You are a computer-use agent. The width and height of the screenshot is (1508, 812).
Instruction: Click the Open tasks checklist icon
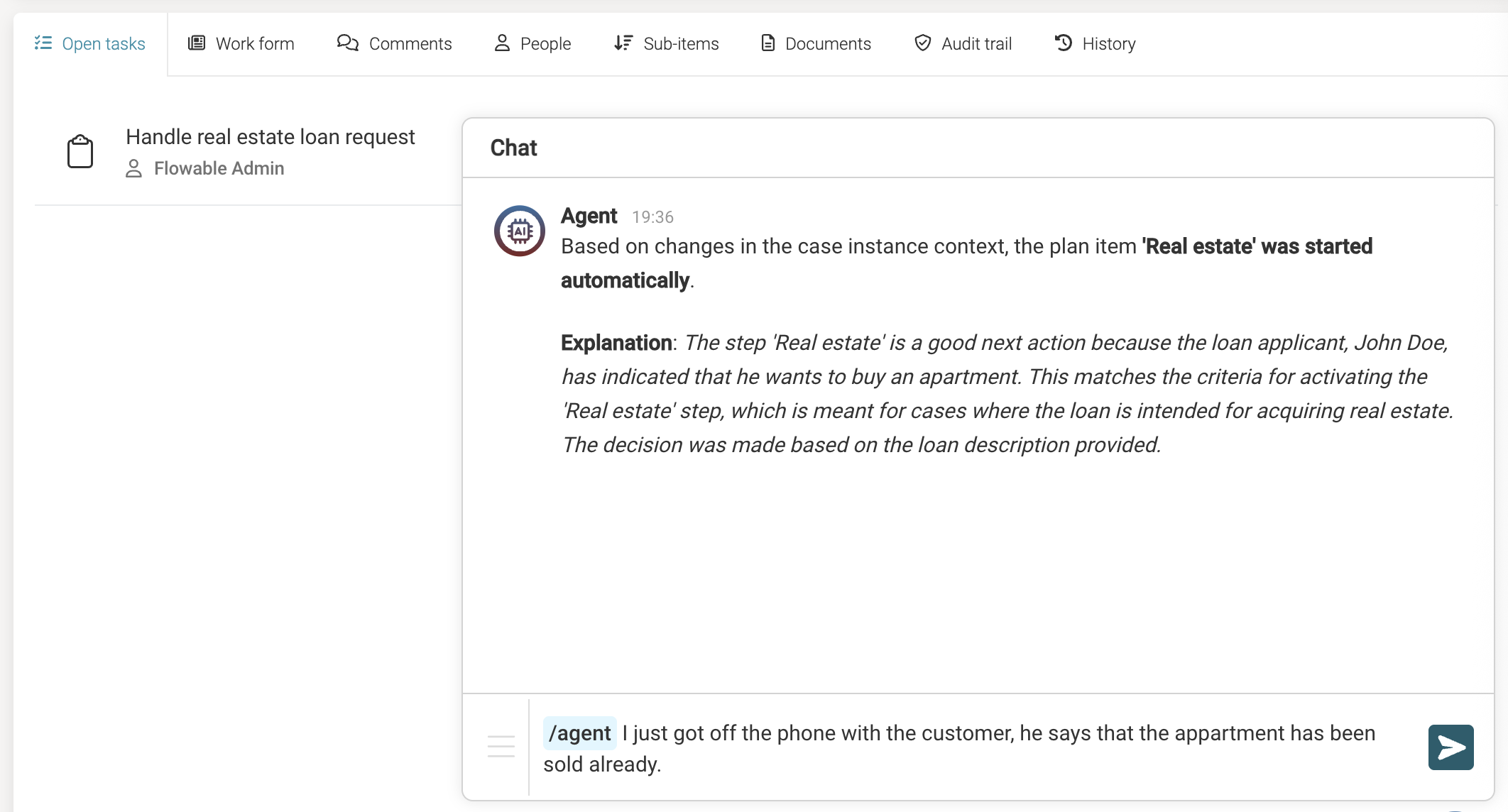[x=43, y=43]
